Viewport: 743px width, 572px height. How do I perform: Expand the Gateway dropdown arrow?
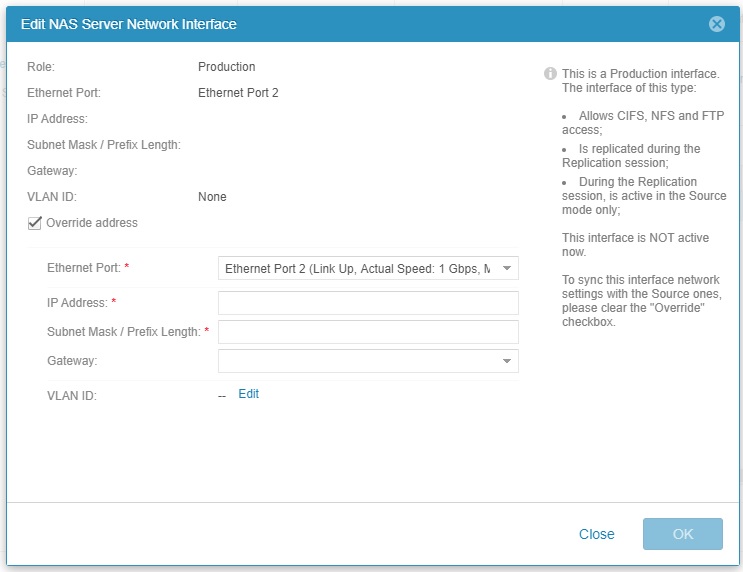tap(507, 361)
